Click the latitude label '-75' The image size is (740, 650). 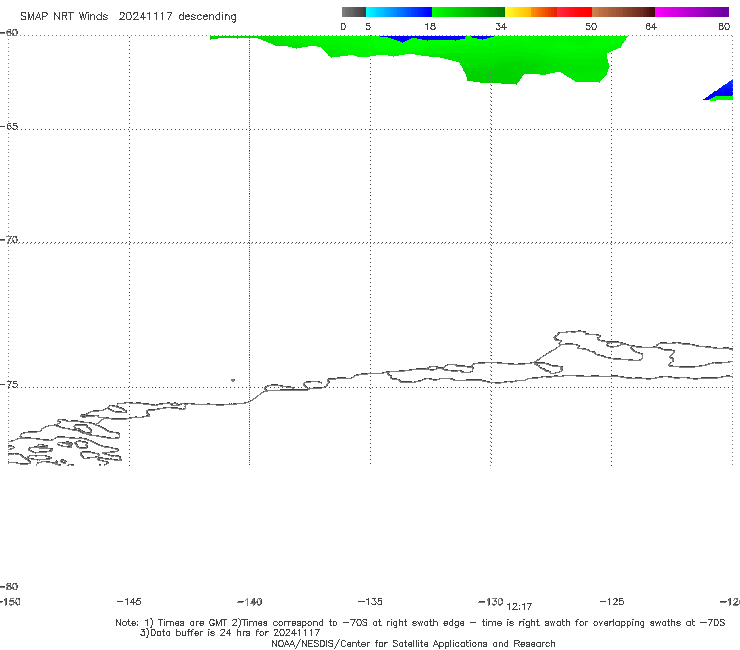click(x=9, y=385)
